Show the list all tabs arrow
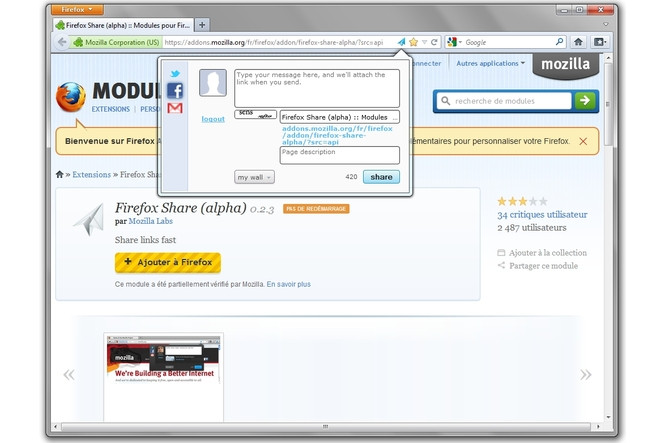The image size is (664, 443). (x=606, y=24)
